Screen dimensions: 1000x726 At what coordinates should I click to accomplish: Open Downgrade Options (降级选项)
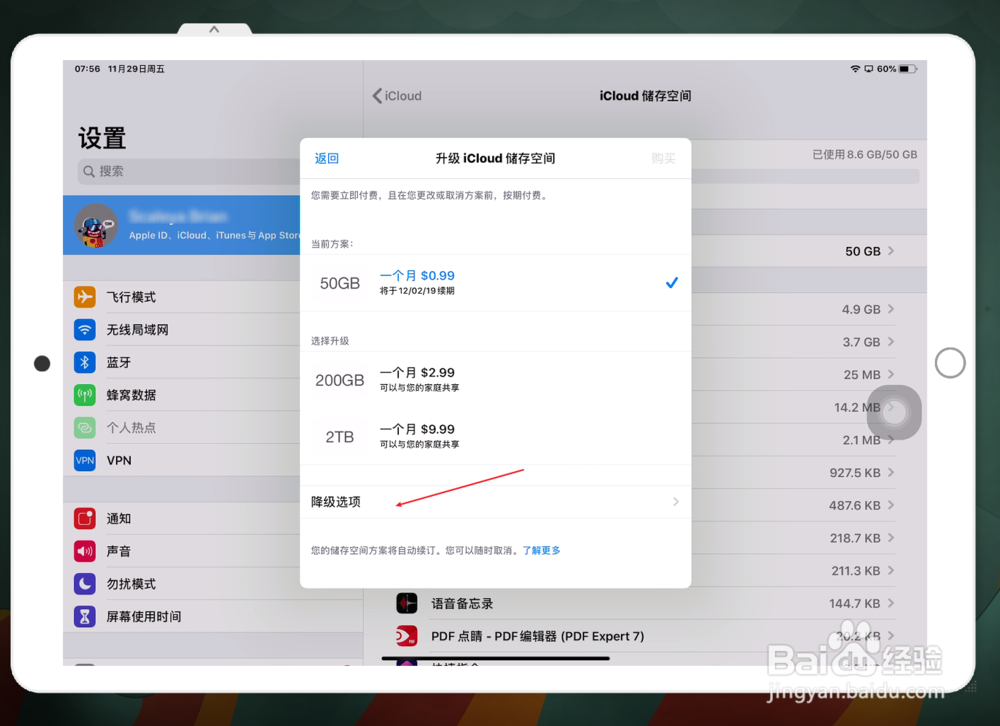point(496,502)
